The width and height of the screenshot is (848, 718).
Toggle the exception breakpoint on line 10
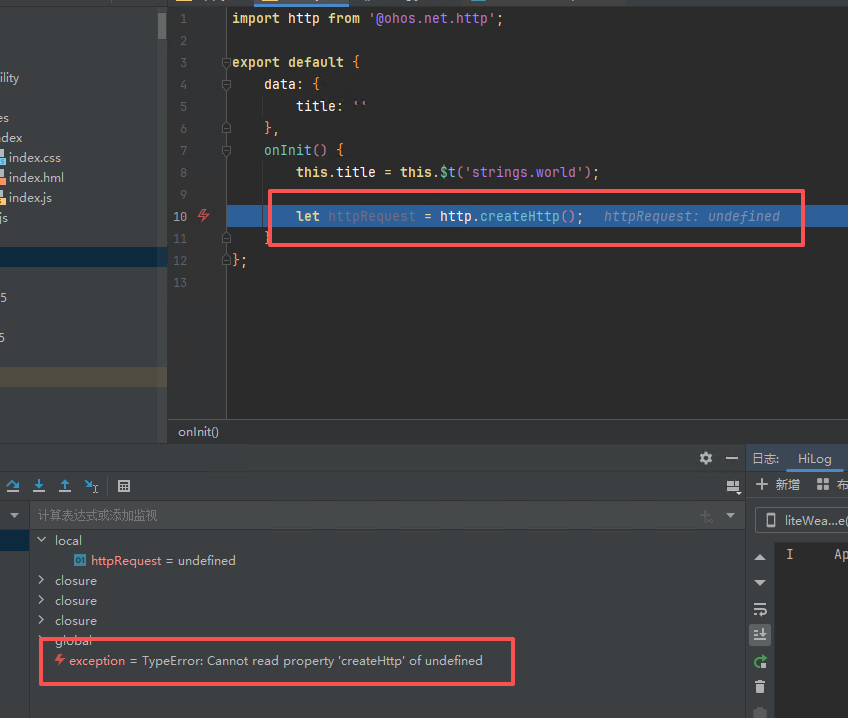pos(204,216)
